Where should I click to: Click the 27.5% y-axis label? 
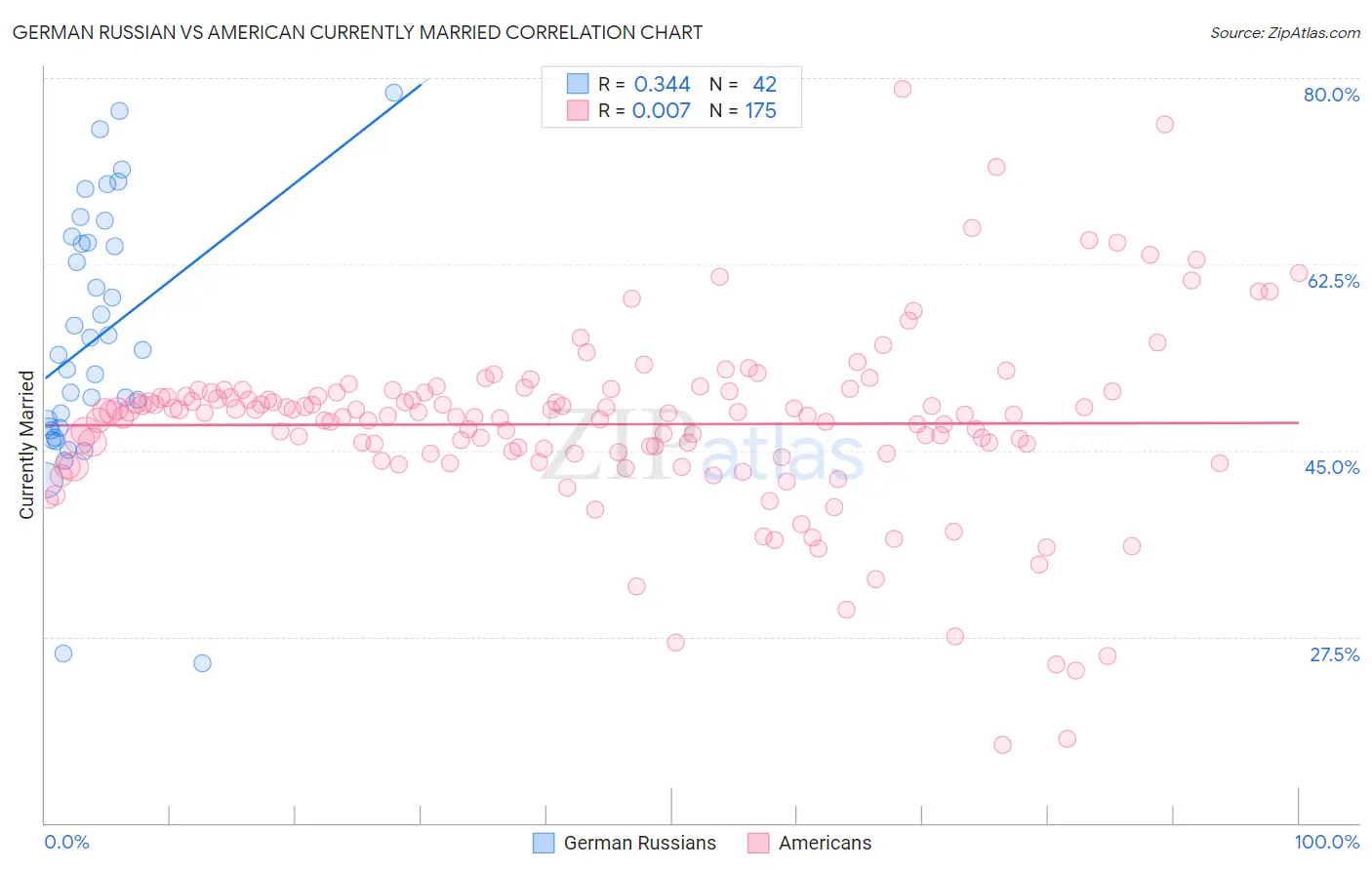coord(1334,654)
